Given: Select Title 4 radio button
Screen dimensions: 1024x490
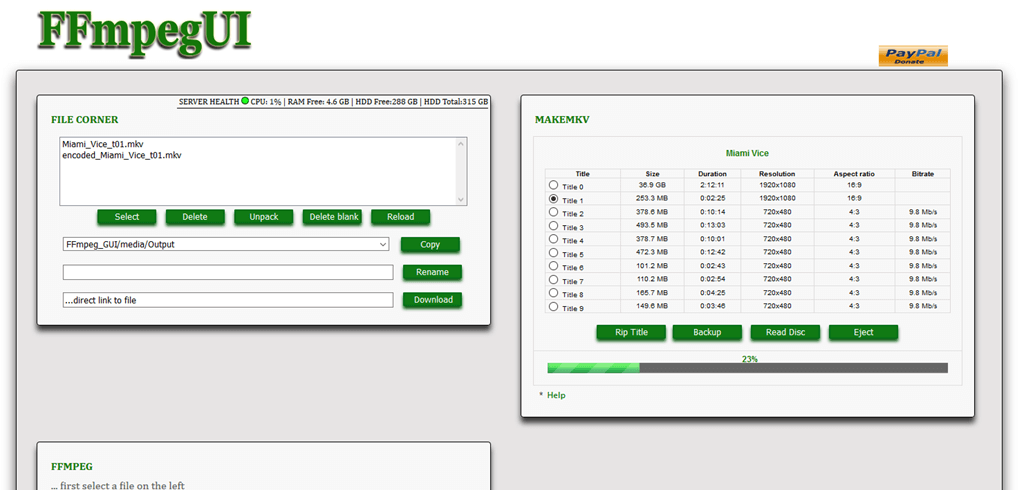Looking at the screenshot, I should click(554, 239).
